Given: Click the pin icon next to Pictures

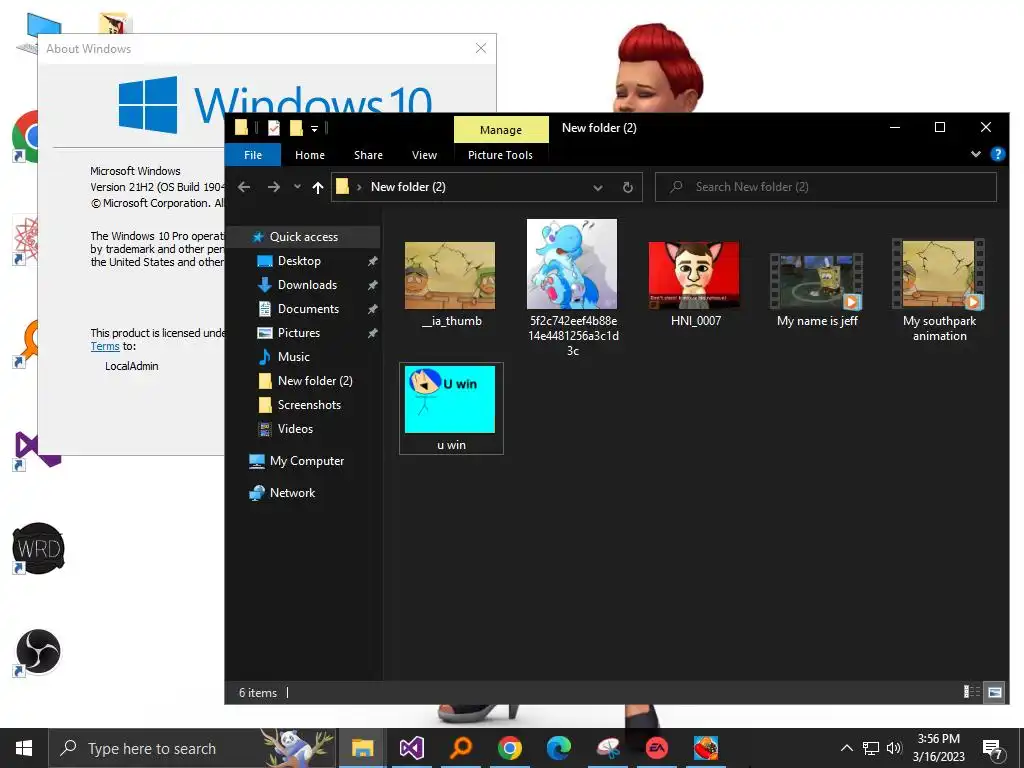Looking at the screenshot, I should click(372, 333).
